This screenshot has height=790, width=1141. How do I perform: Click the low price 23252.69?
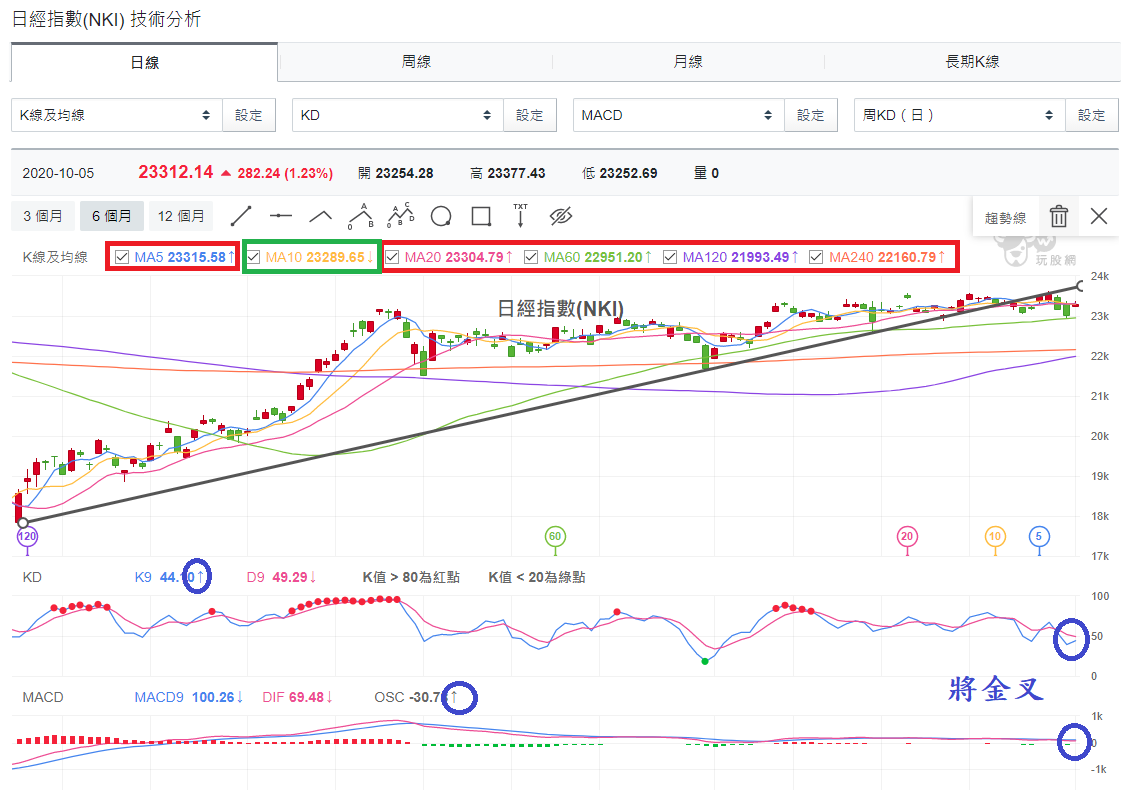[628, 173]
